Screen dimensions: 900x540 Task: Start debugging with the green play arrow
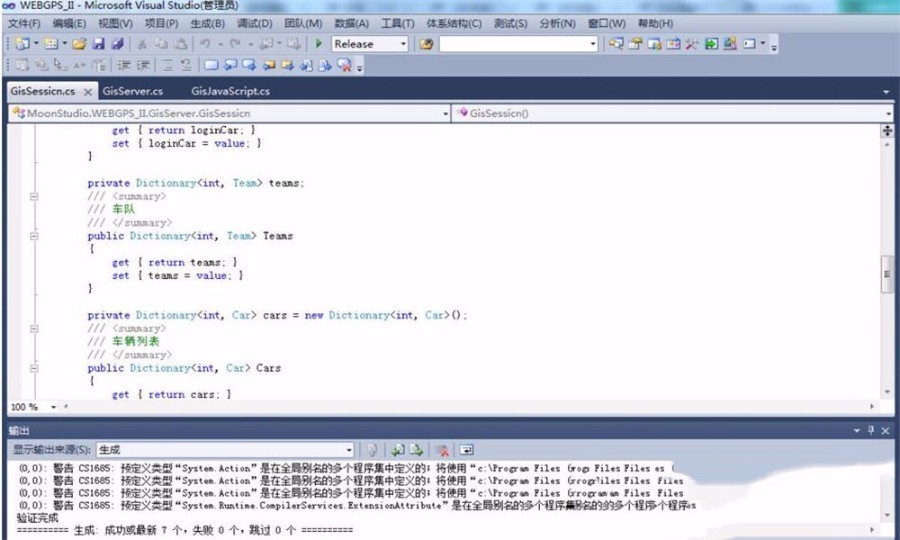(318, 44)
